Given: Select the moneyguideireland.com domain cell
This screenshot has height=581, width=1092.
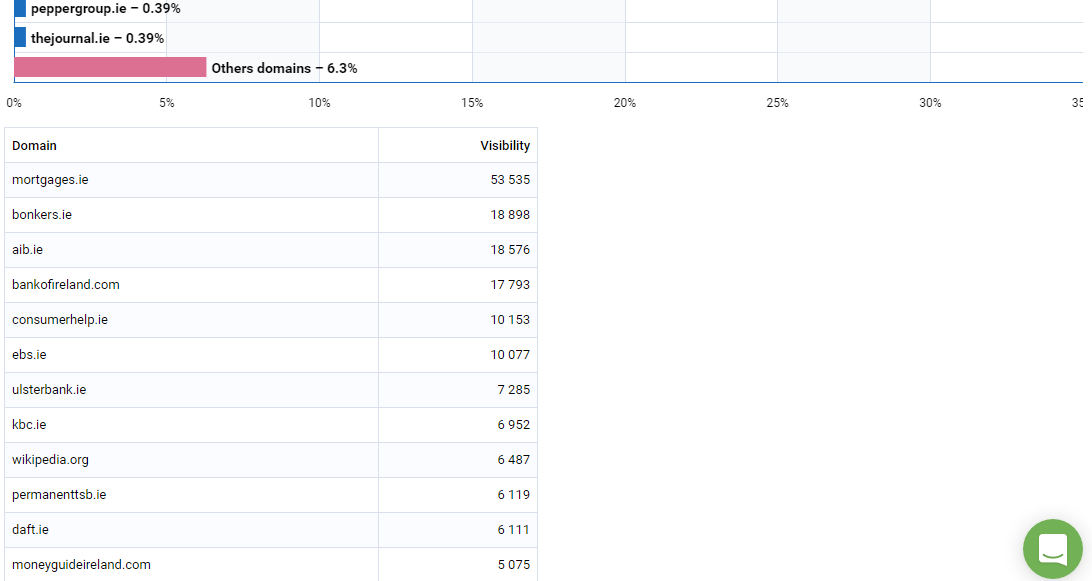Looking at the screenshot, I should point(192,564).
